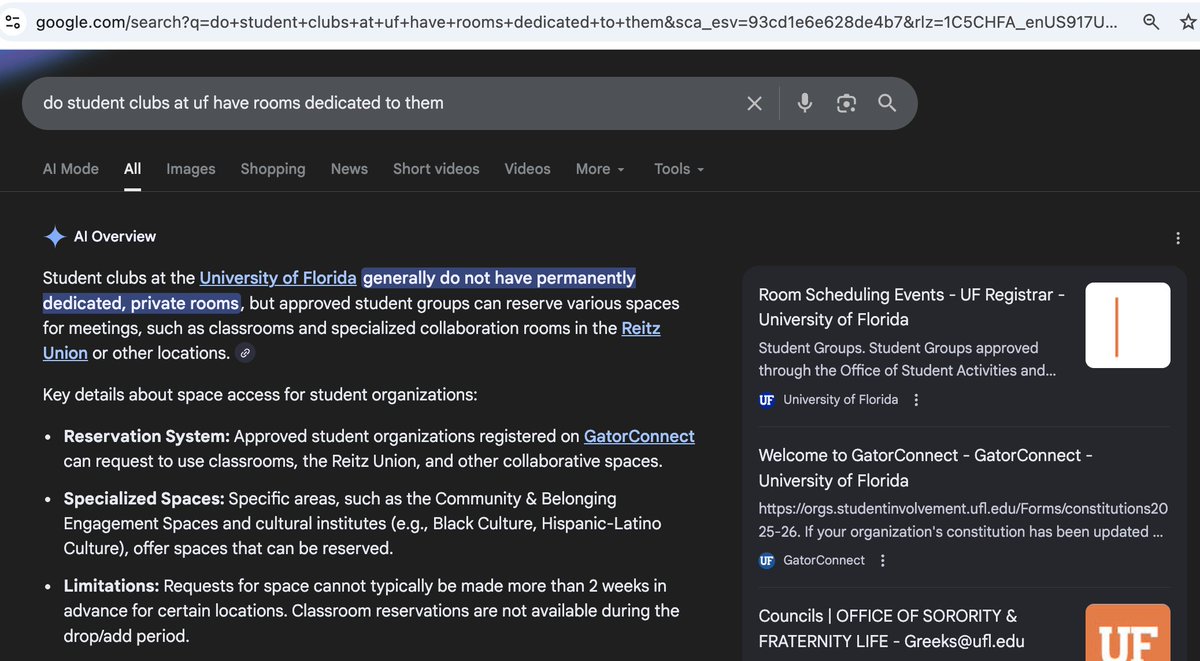The image size is (1200, 661).
Task: Click the browser address bar URL
Action: (x=577, y=21)
